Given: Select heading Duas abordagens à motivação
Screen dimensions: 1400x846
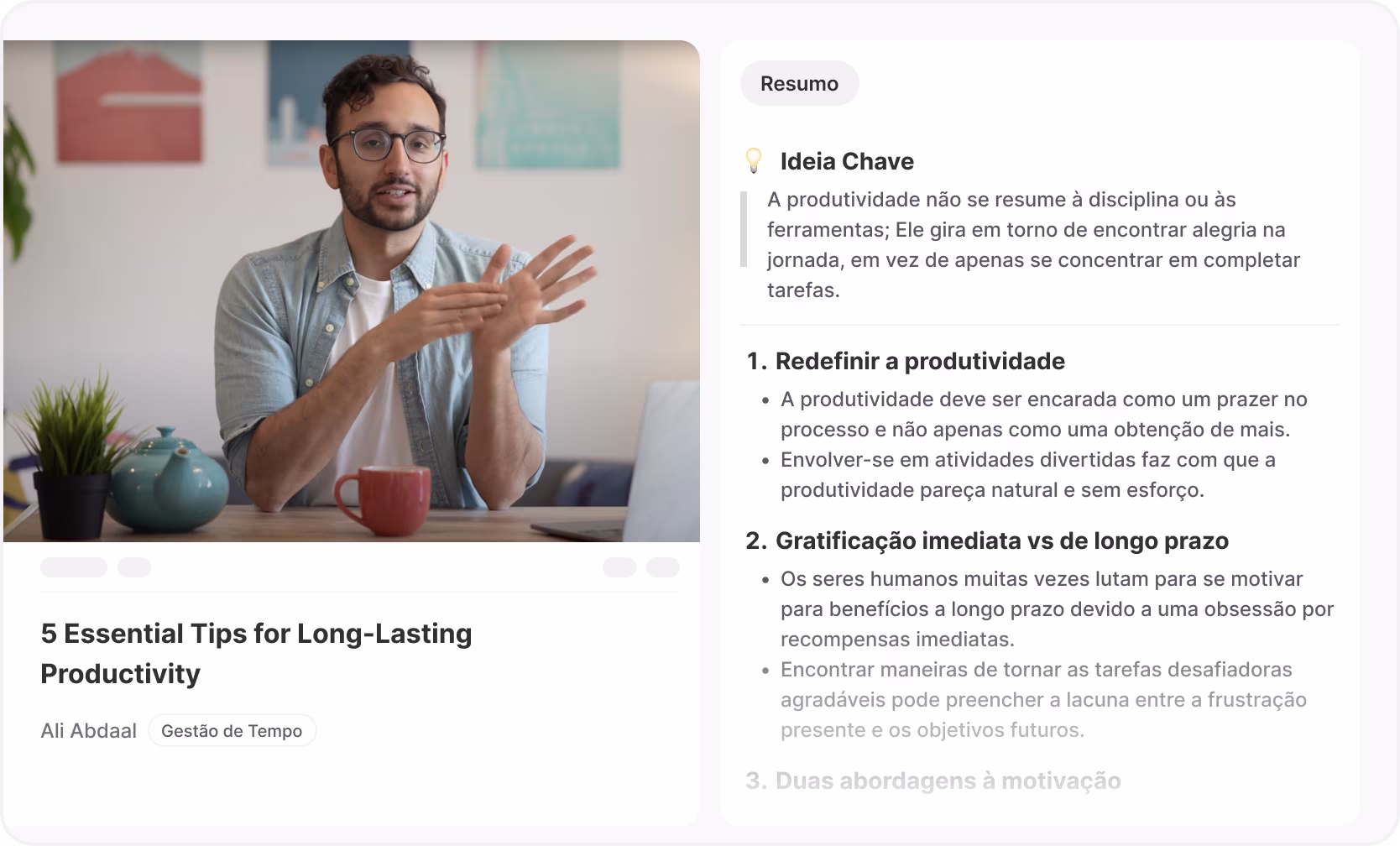Looking at the screenshot, I should 933,781.
